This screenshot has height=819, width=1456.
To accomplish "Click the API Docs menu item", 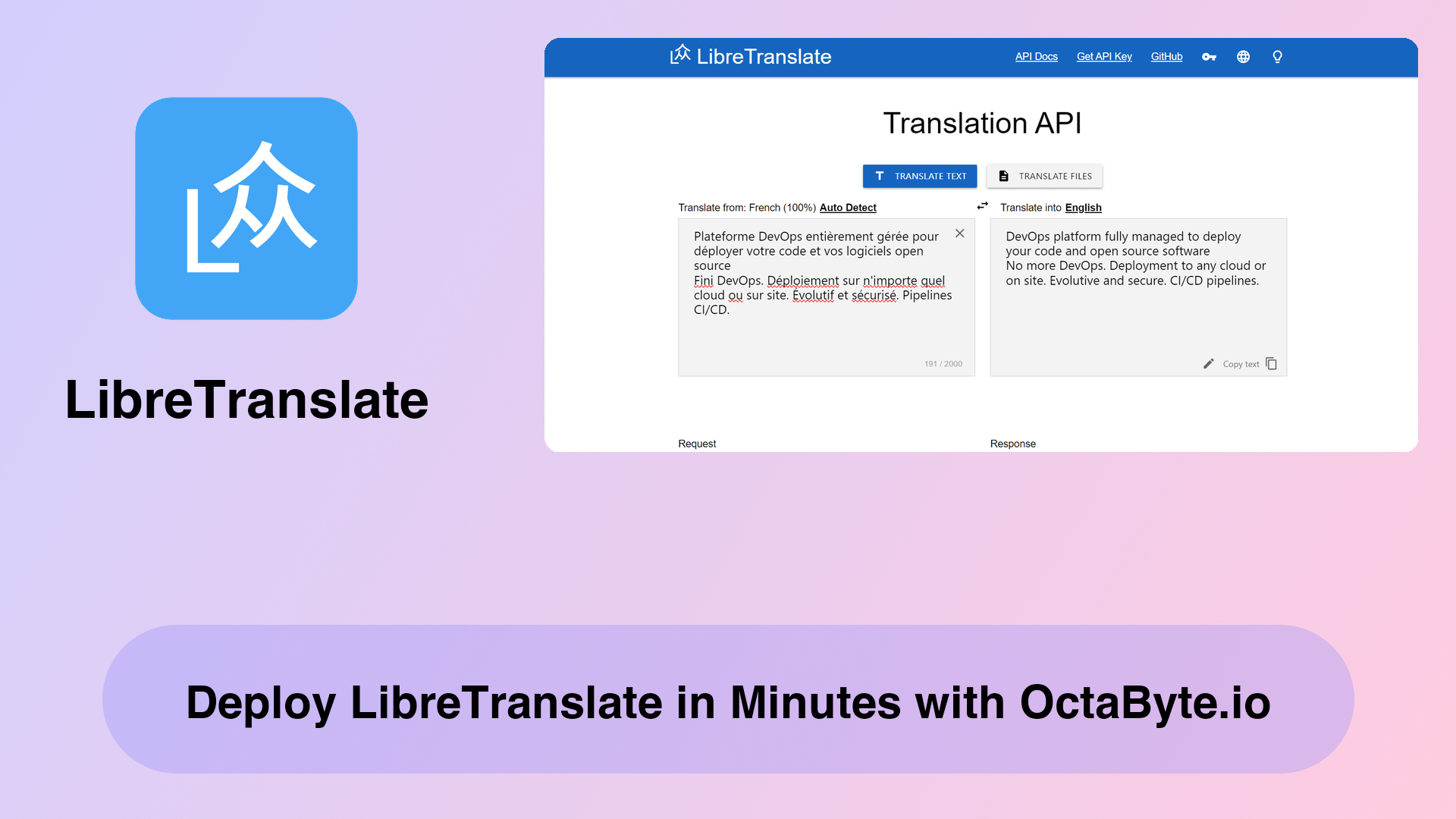I will [1036, 56].
